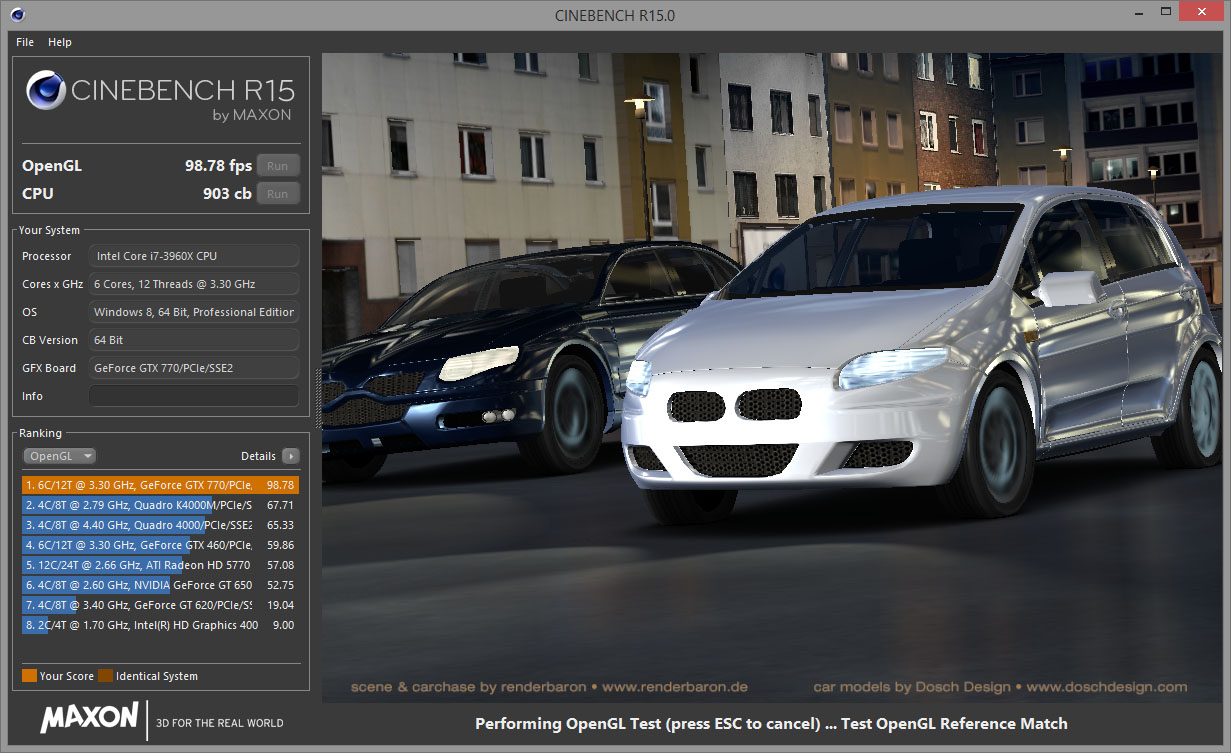The image size is (1231, 753).
Task: Open the OpenGL ranking type dropdown
Action: coord(59,456)
